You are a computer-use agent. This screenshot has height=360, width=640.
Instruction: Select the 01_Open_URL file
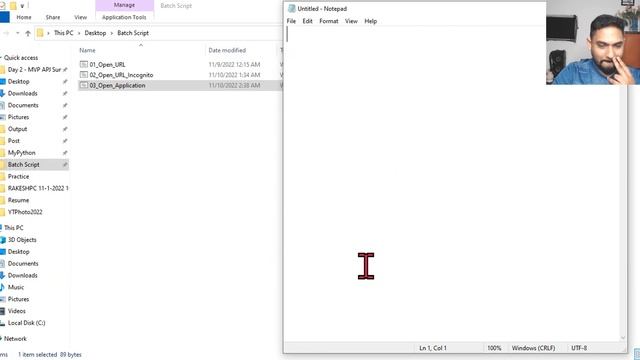pyautogui.click(x=107, y=64)
